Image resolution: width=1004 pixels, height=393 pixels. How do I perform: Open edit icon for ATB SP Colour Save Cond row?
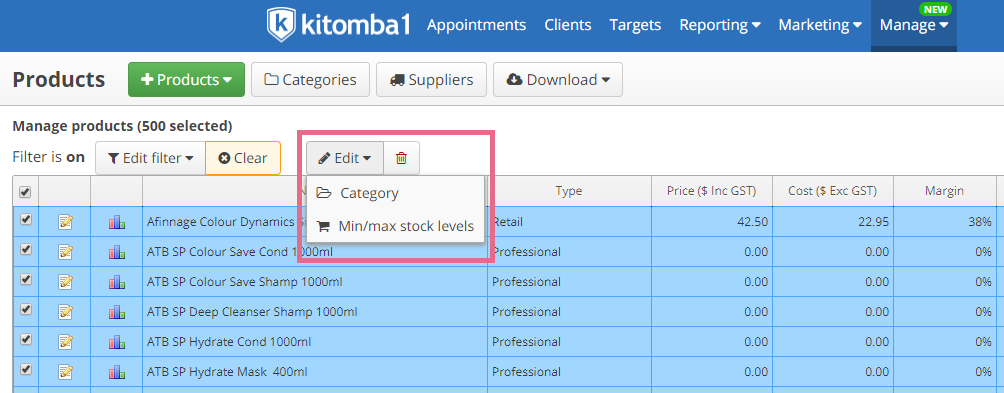(65, 252)
